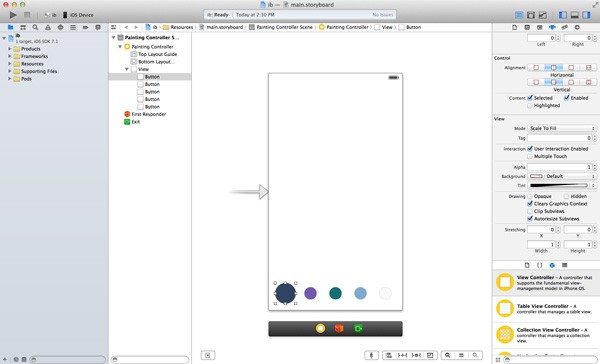Open the Project navigator tab
The image size is (600, 364).
click(x=10, y=28)
